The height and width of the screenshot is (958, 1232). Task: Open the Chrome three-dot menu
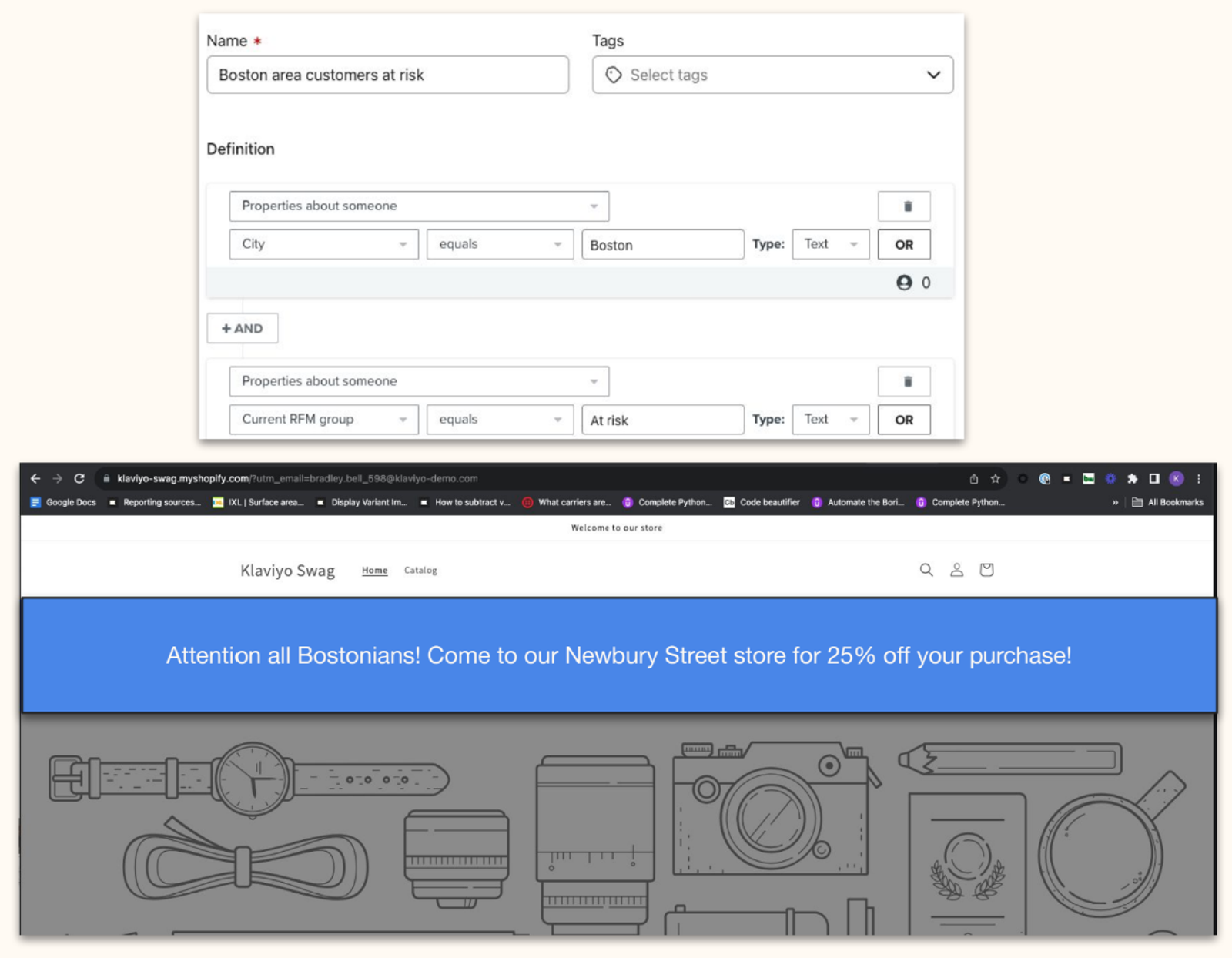coord(1199,478)
